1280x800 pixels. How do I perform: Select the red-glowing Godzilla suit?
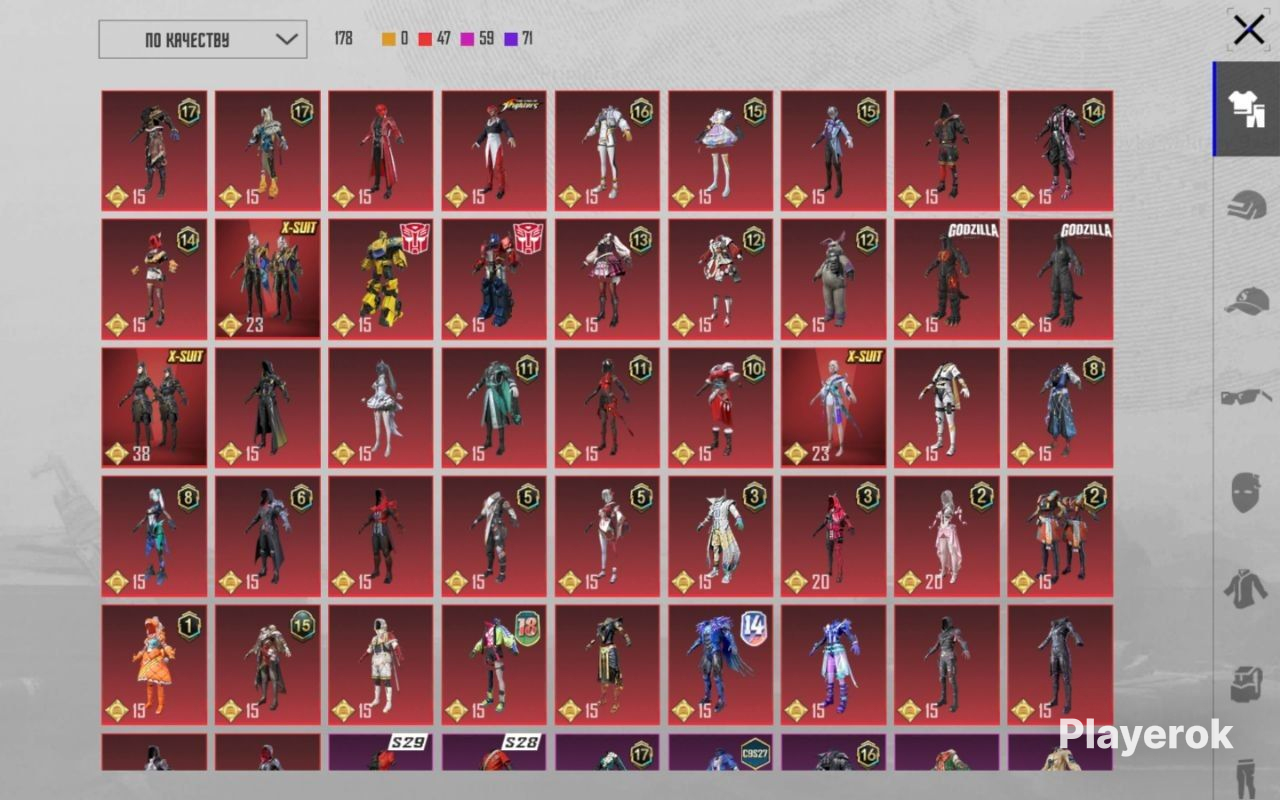(947, 279)
